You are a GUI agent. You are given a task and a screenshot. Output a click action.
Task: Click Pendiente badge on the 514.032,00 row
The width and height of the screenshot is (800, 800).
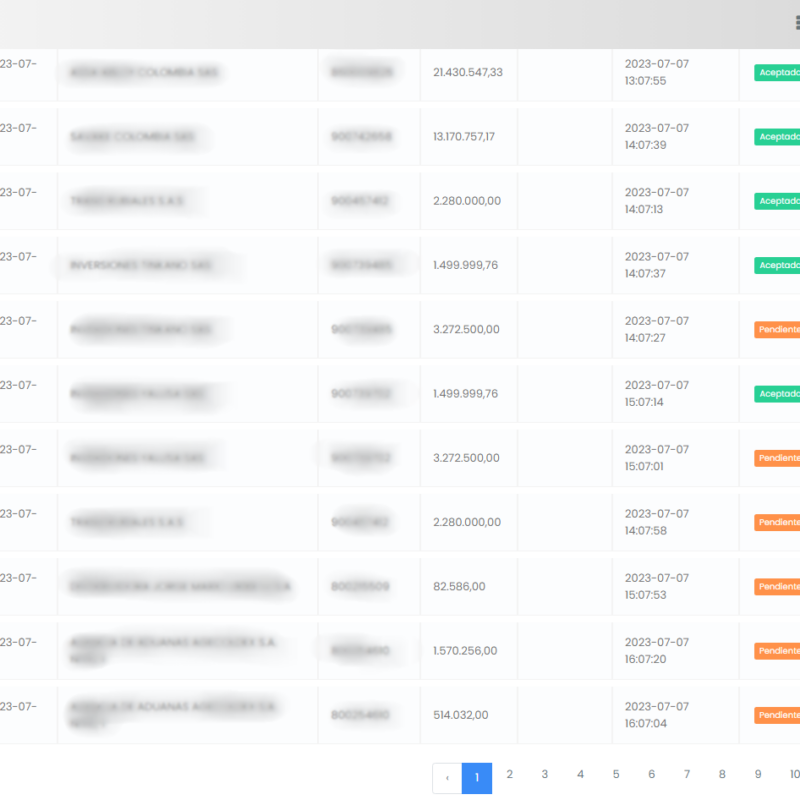tap(778, 715)
